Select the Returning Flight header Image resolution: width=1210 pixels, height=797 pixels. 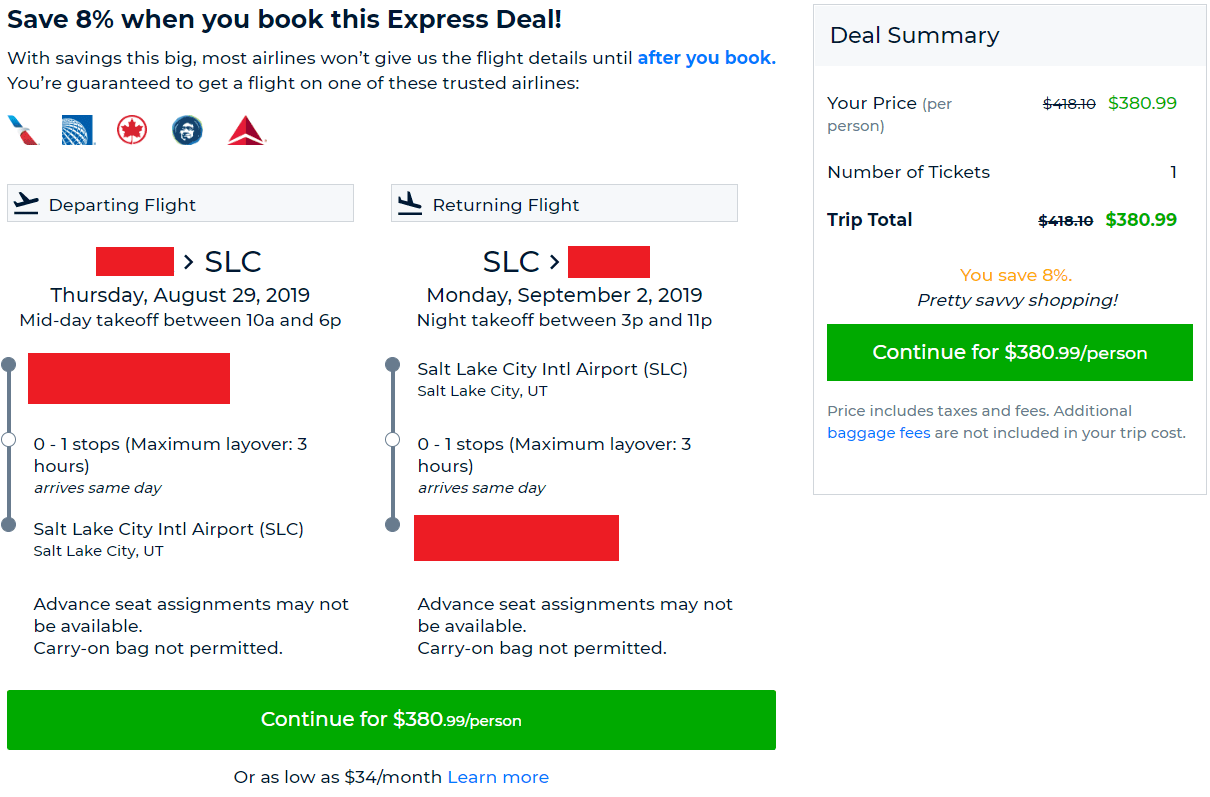[505, 202]
